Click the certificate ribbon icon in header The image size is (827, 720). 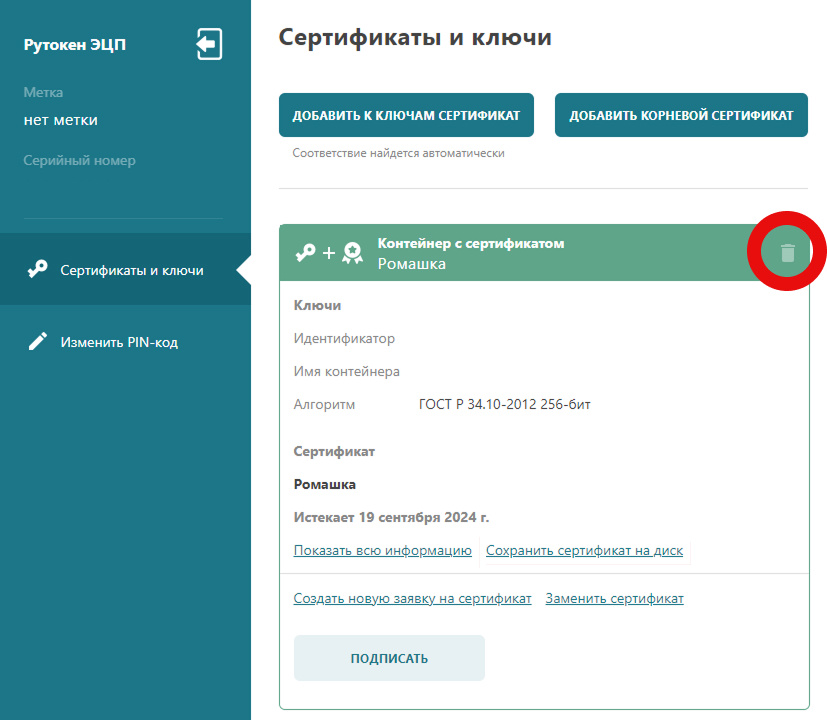pyautogui.click(x=352, y=253)
